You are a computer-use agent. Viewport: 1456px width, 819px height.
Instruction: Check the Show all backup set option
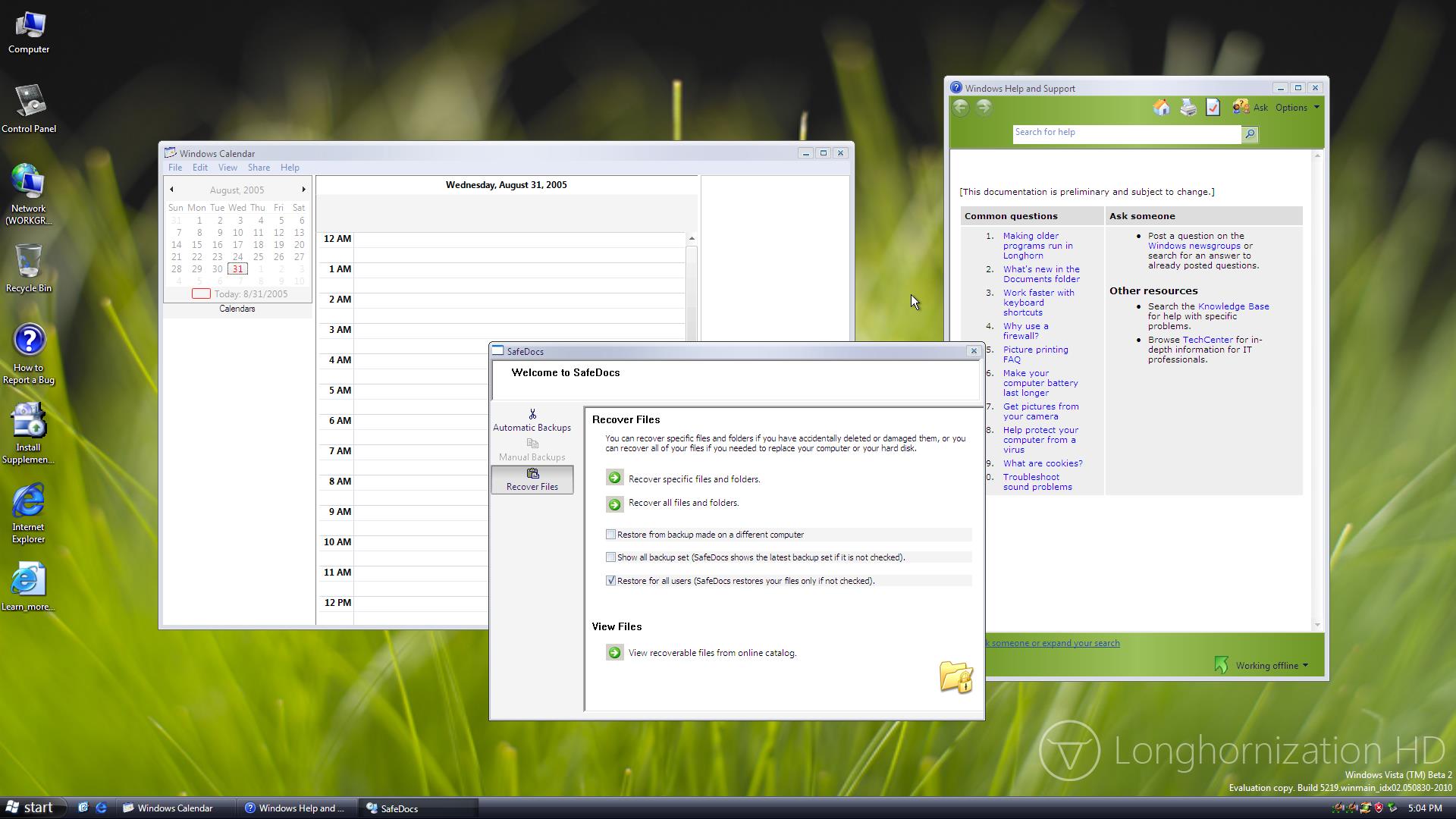(610, 557)
